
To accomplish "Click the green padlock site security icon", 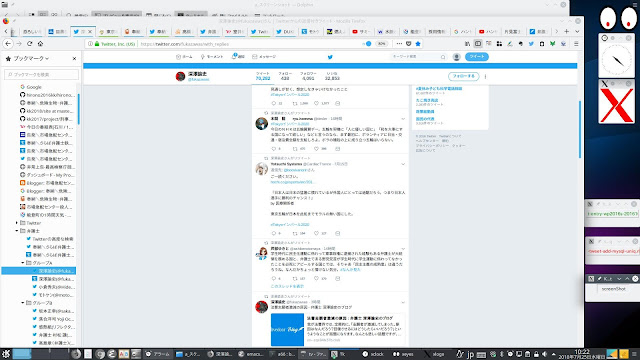I will tap(97, 44).
